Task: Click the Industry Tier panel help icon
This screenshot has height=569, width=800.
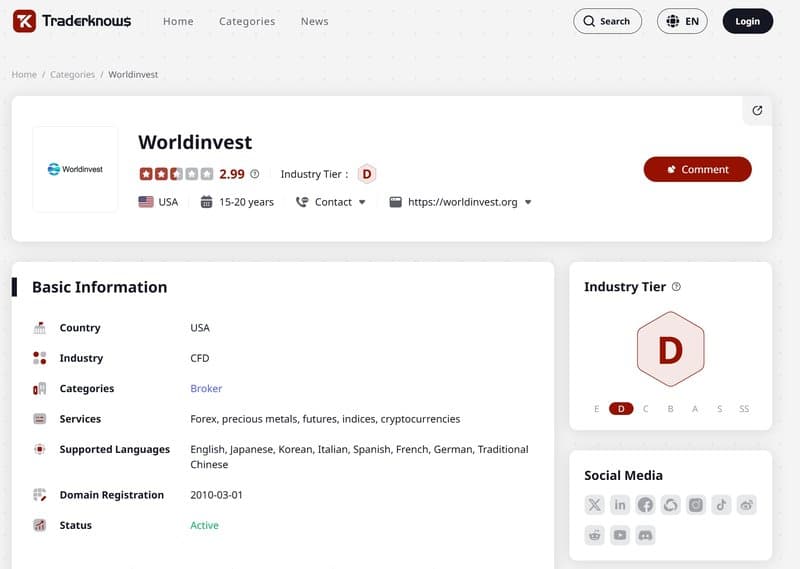Action: [677, 287]
